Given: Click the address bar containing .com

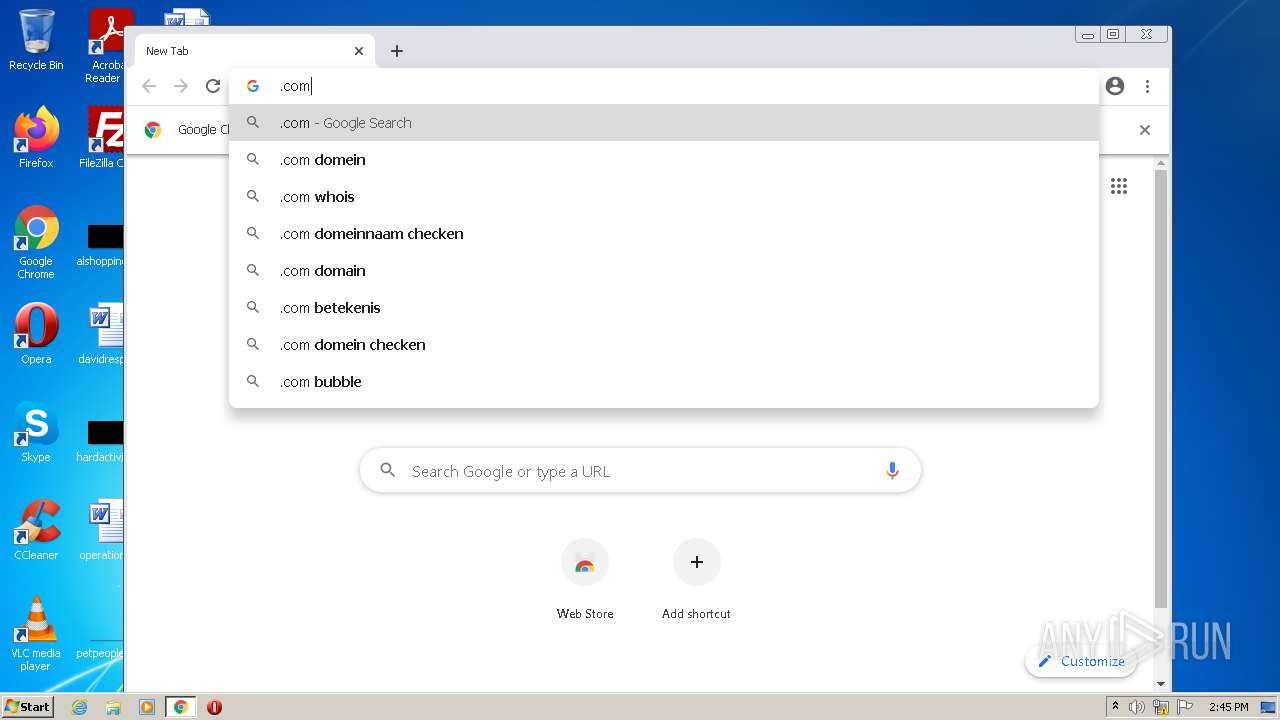Looking at the screenshot, I should 664,86.
